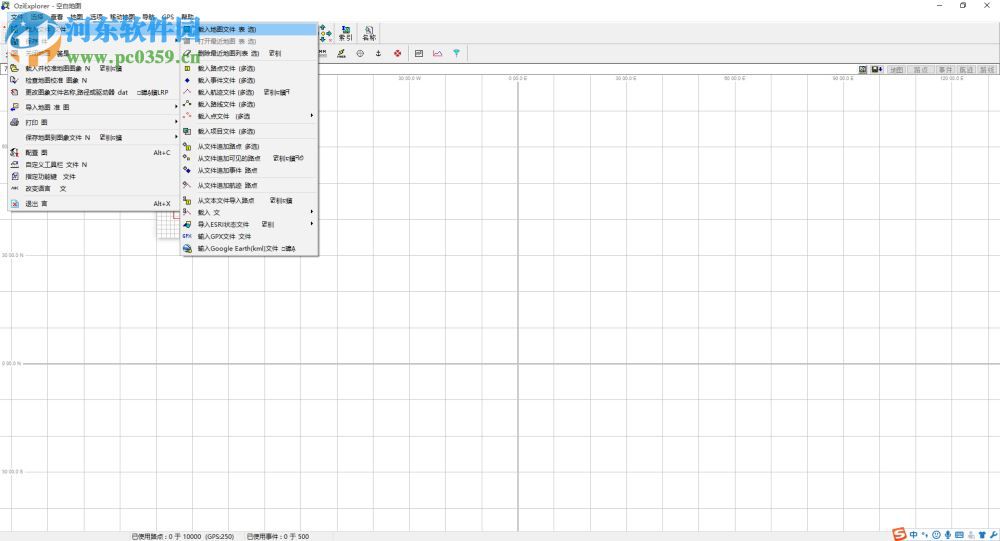The height and width of the screenshot is (541, 1000).
Task: Choose 载入地图文件 in the submenu
Action: [x=249, y=29]
